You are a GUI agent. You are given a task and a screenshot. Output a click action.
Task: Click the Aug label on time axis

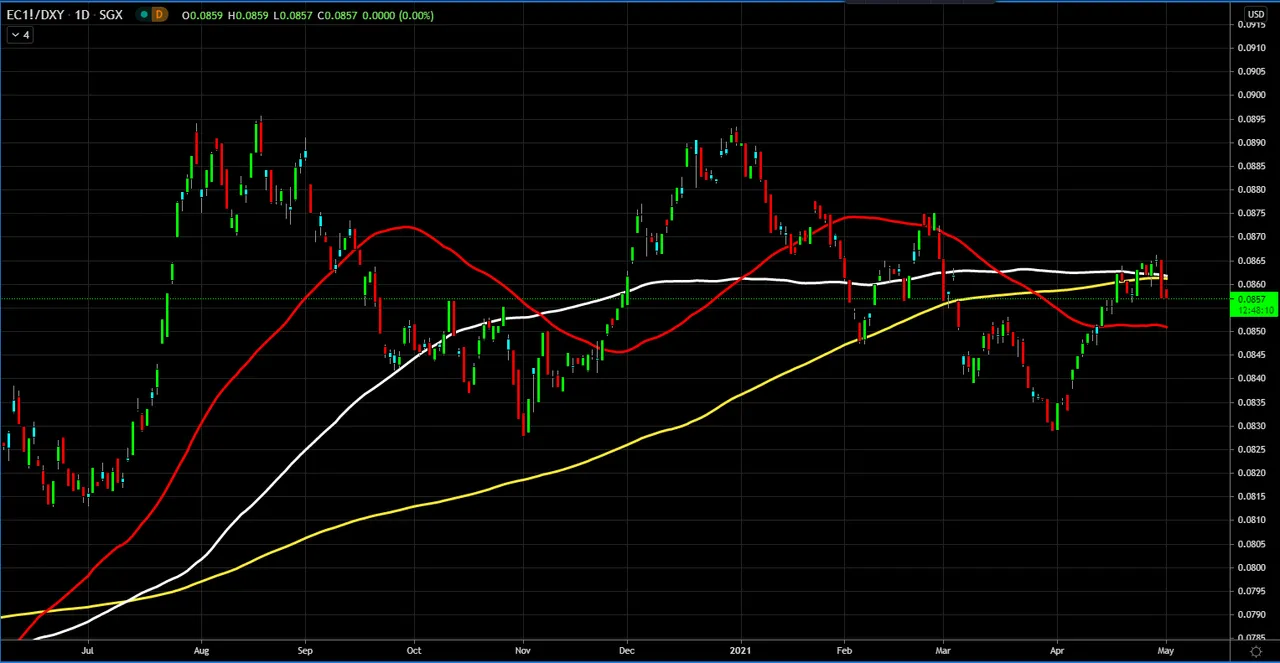coord(201,650)
